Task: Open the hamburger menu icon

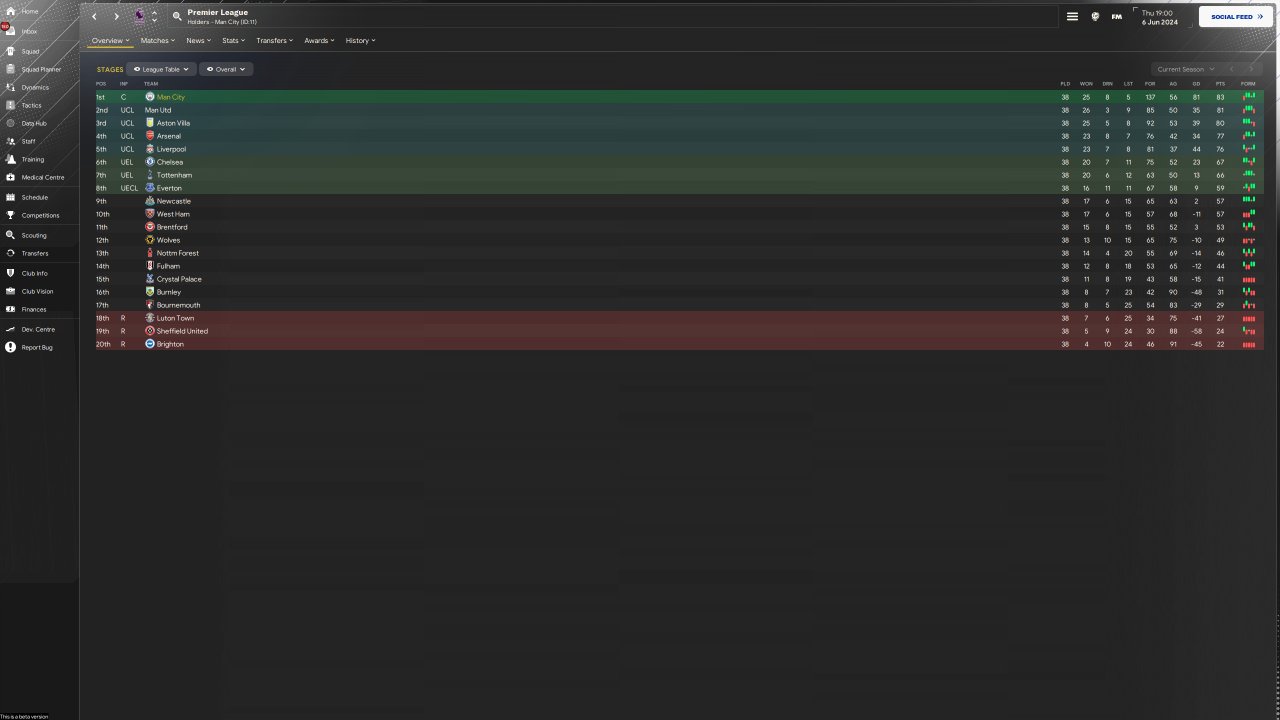Action: coord(1072,16)
